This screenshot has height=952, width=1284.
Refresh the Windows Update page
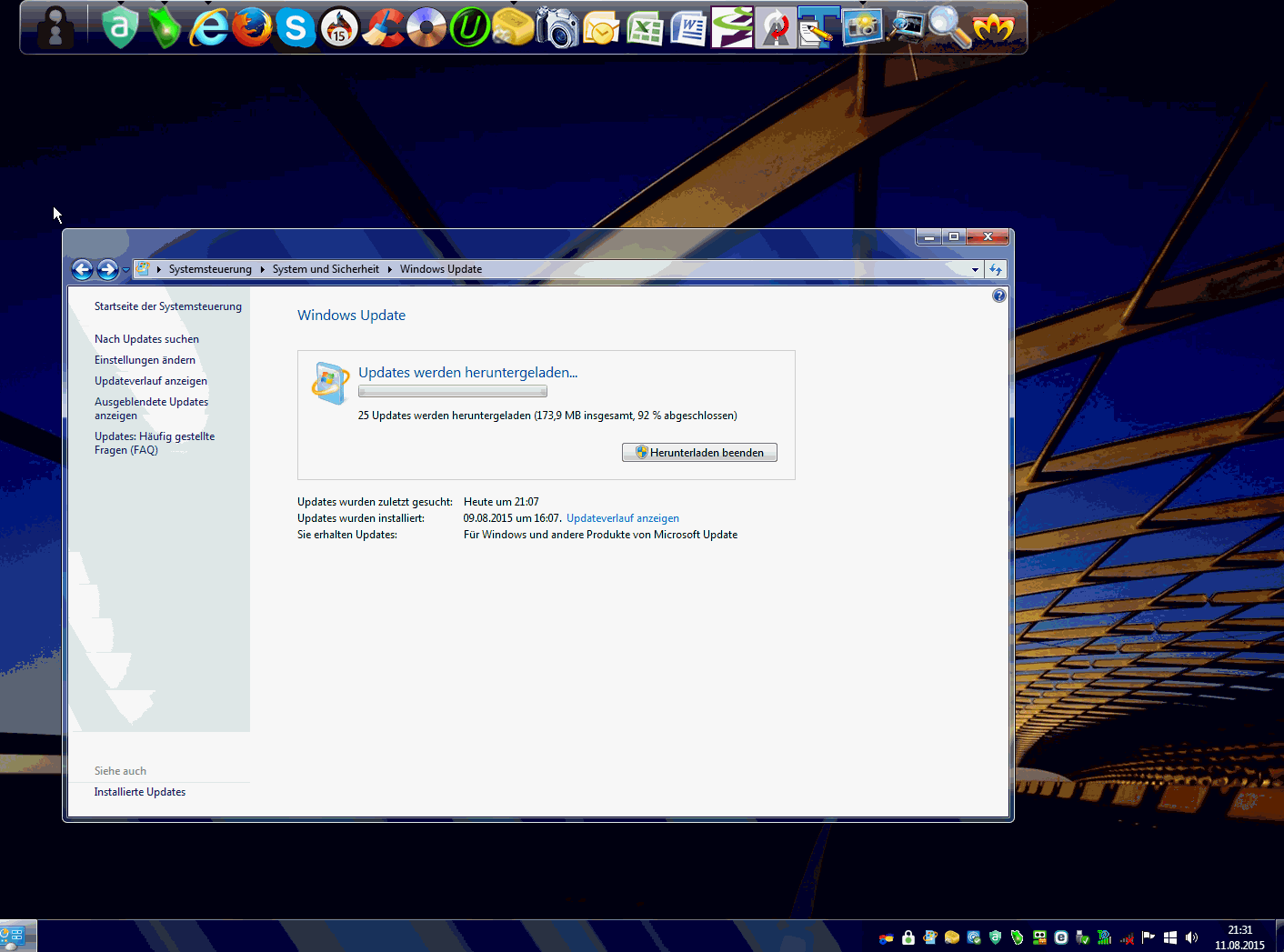tap(996, 269)
